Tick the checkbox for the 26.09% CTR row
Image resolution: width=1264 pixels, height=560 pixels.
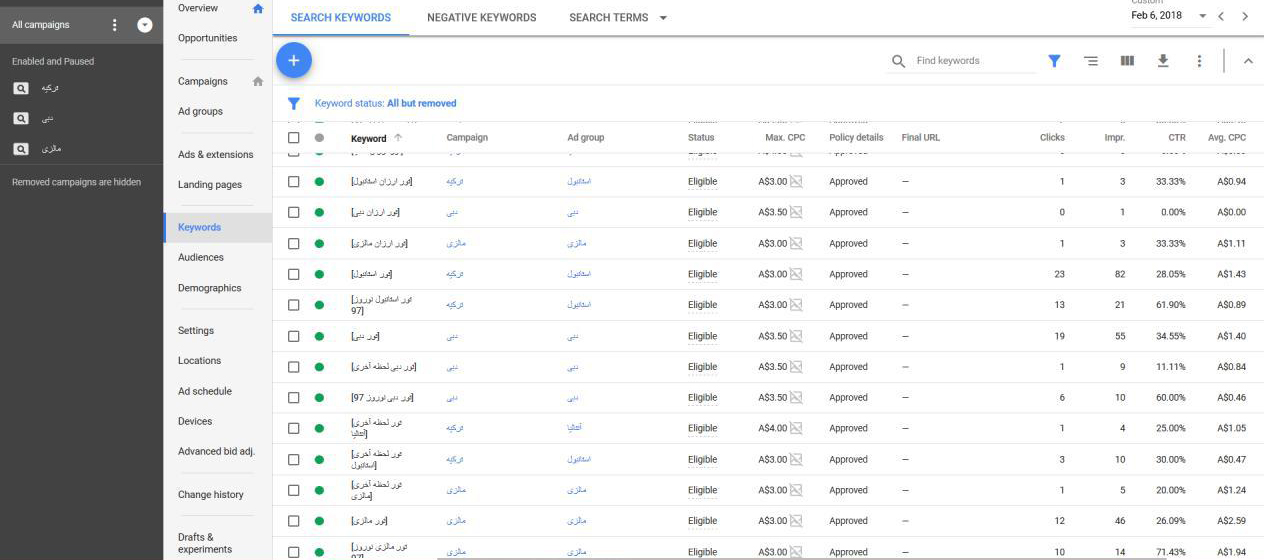294,521
